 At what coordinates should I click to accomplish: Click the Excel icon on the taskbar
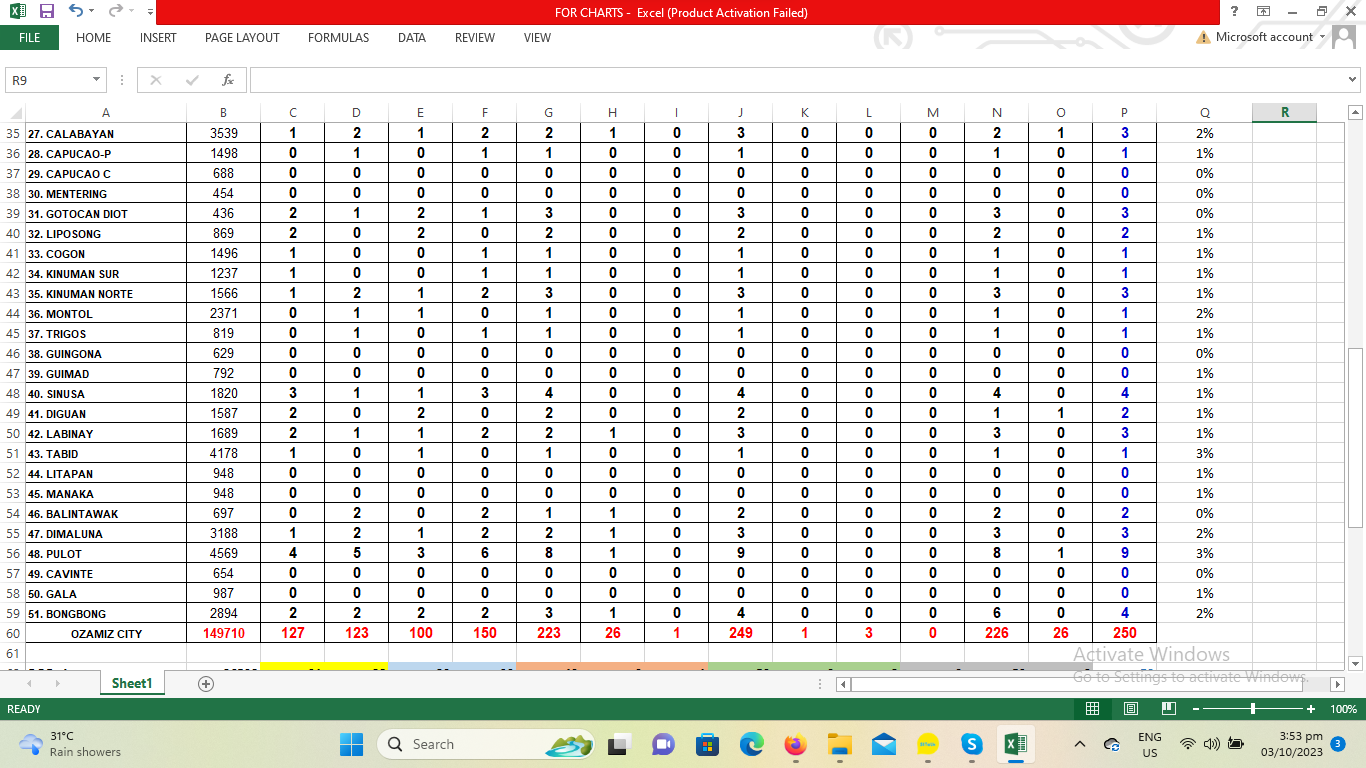click(x=1015, y=744)
